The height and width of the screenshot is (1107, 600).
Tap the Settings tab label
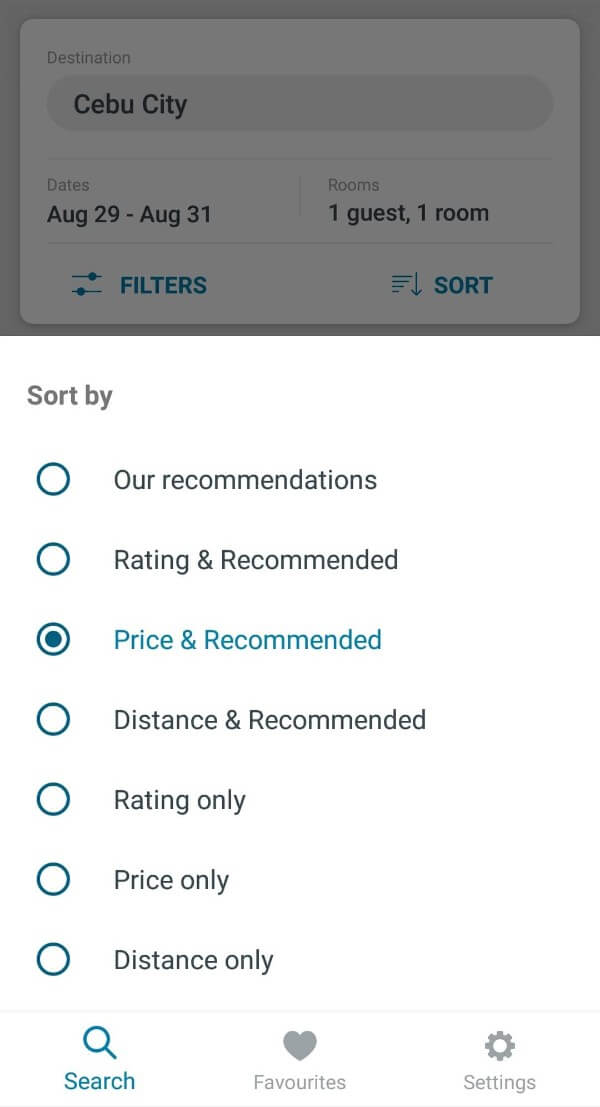pos(499,1083)
